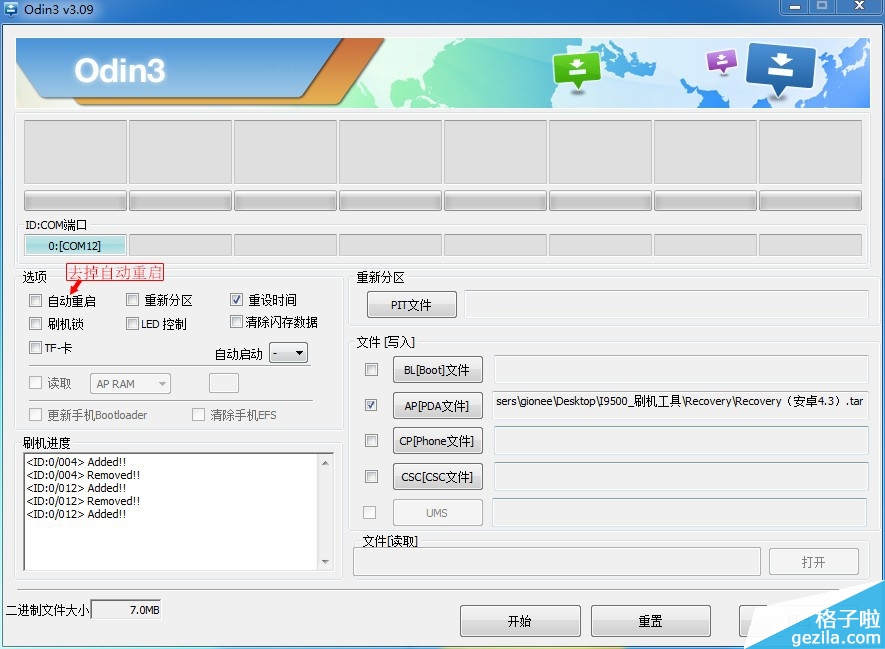
Task: Uncheck the AP[PDA] file checkbox
Action: pyautogui.click(x=371, y=405)
